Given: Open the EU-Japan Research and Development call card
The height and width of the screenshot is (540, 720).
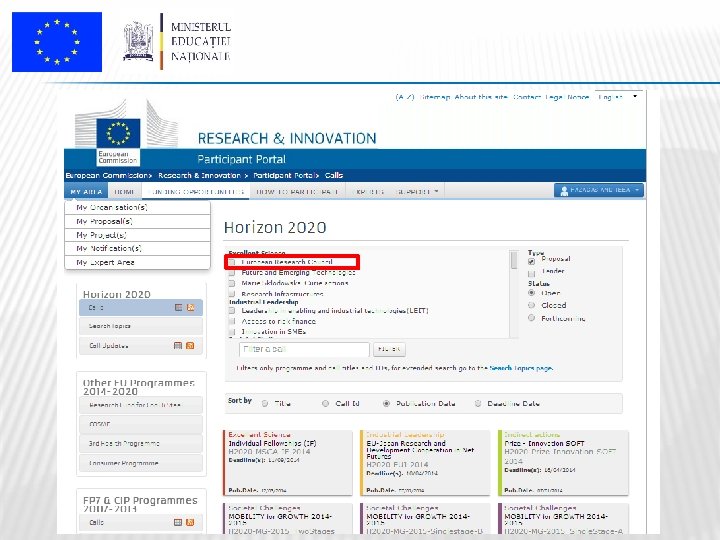Looking at the screenshot, I should [425, 463].
